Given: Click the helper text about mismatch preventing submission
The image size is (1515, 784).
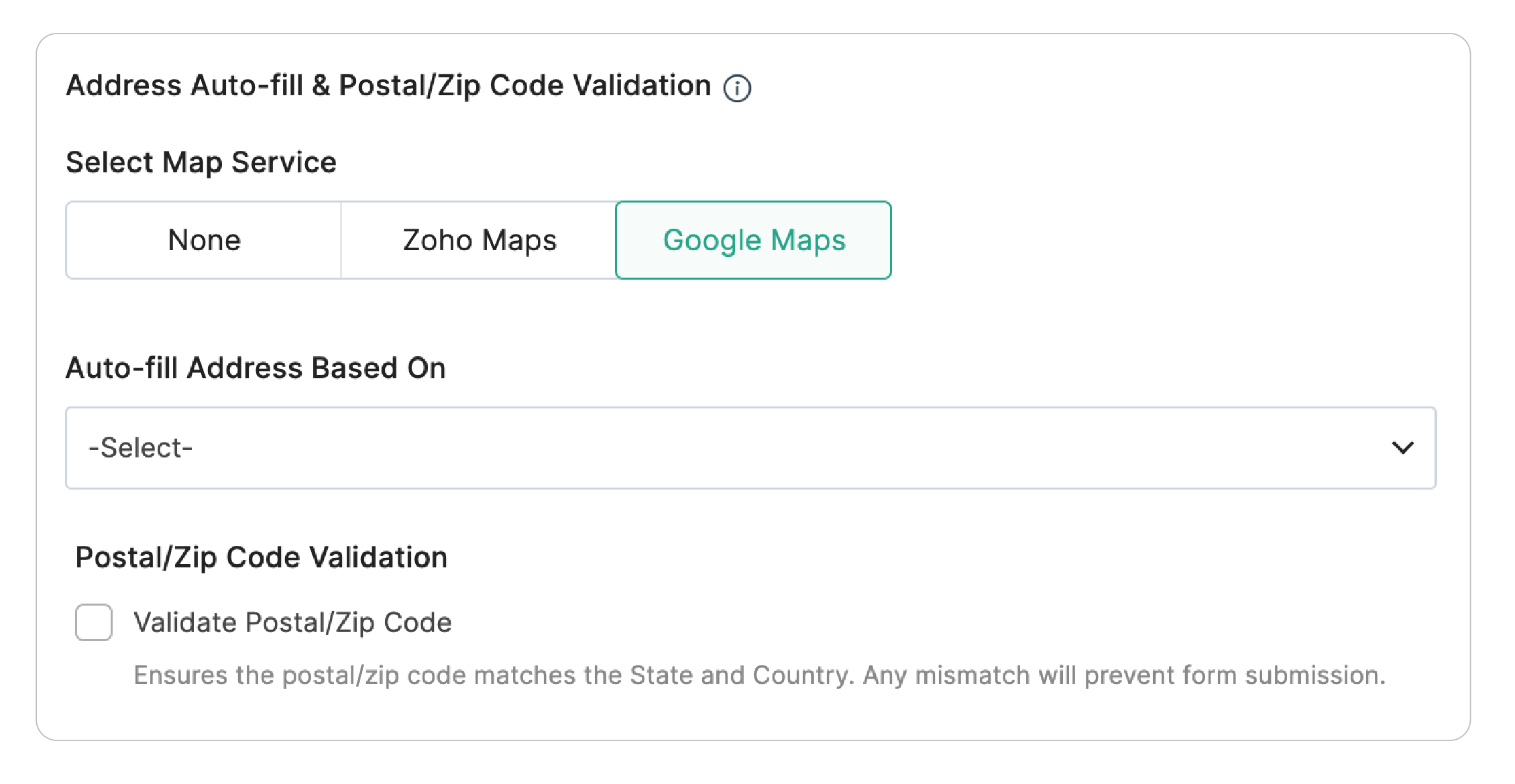Looking at the screenshot, I should (759, 675).
